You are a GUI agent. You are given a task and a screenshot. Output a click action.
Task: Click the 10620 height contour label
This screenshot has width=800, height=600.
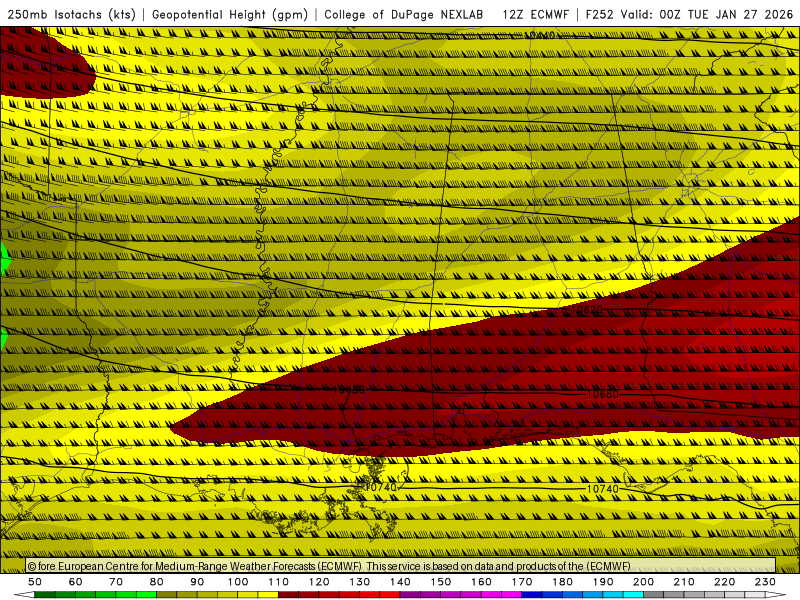pos(587,309)
